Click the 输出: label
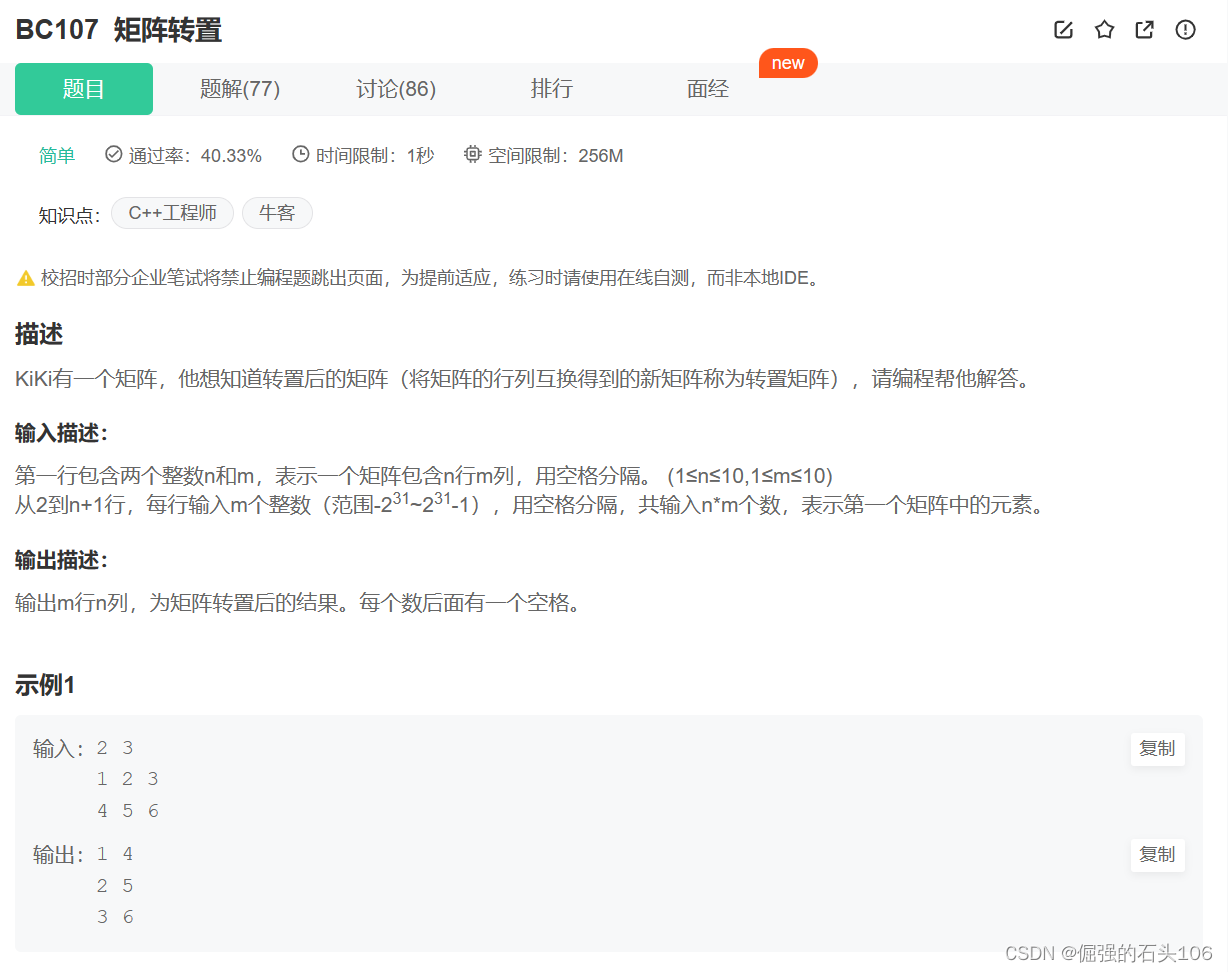1228x972 pixels. 60,854
